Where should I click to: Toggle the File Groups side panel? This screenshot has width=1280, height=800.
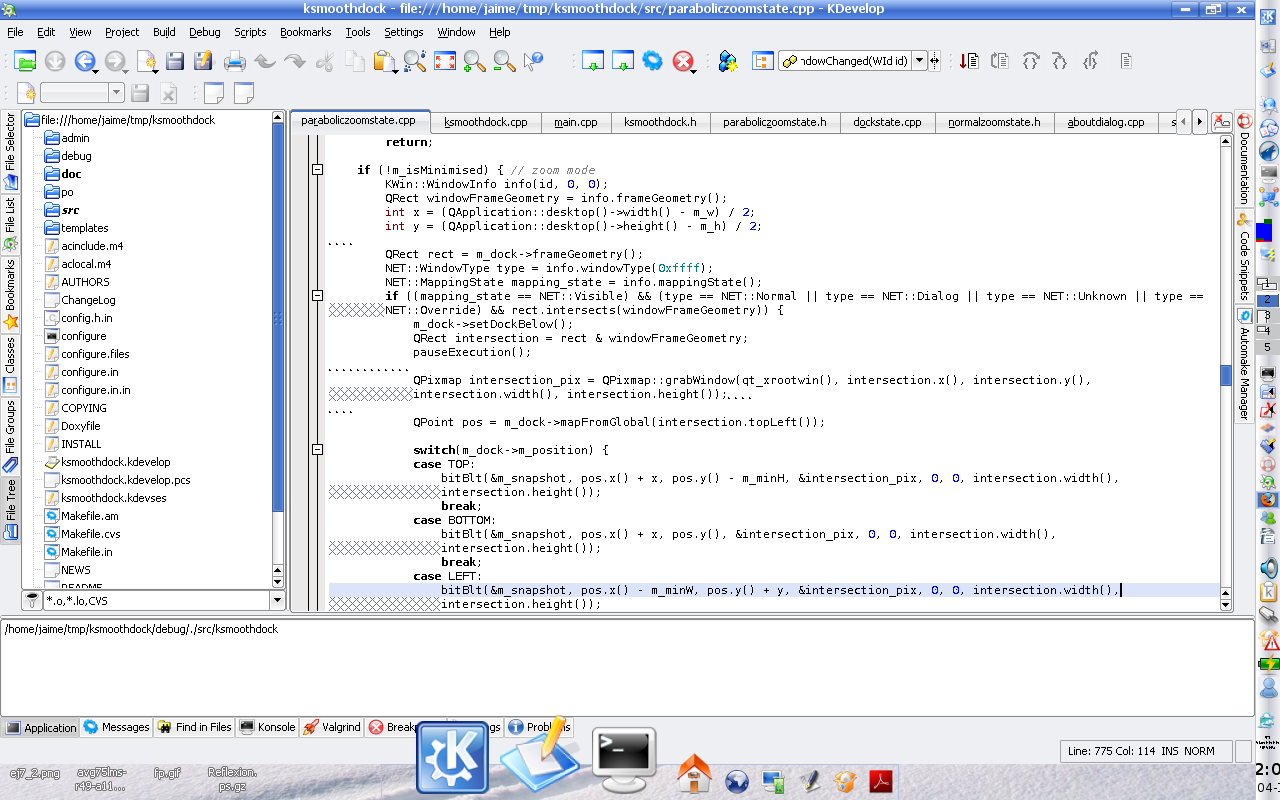[10, 436]
